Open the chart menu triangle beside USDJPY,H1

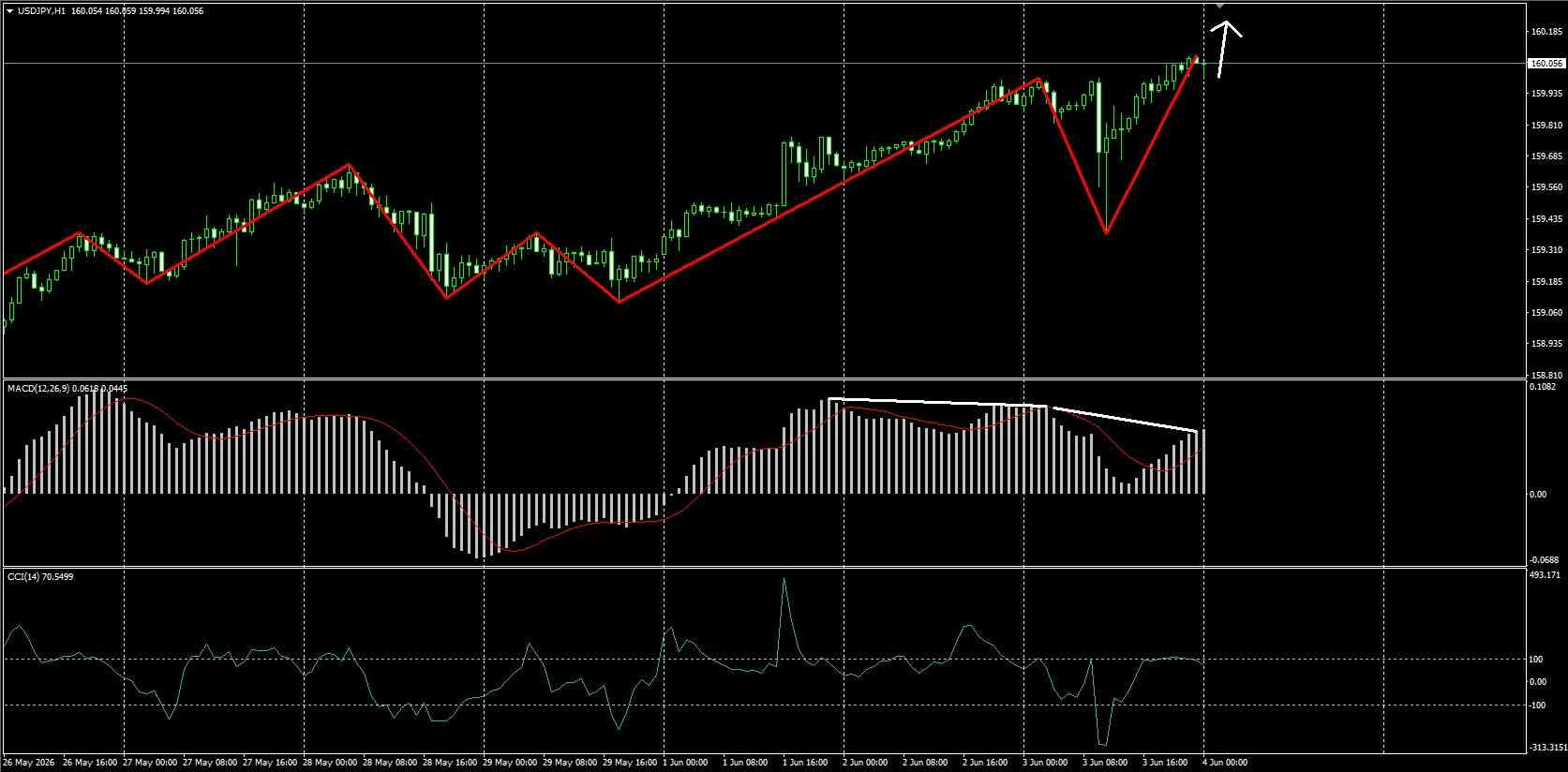click(x=10, y=11)
